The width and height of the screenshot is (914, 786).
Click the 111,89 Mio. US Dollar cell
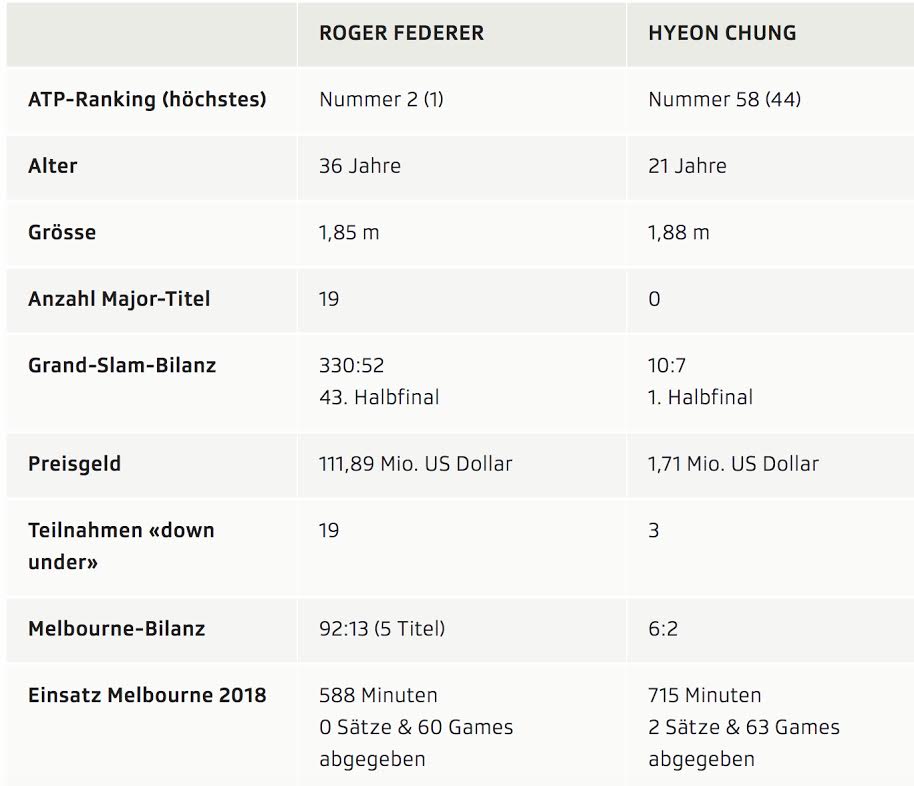click(416, 464)
